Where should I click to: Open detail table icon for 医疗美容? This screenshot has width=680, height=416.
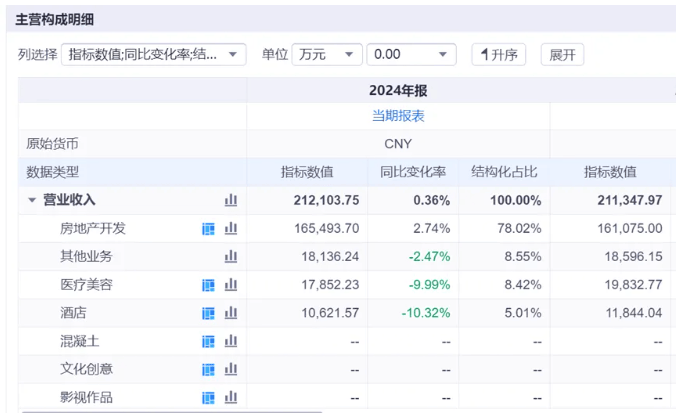[208, 285]
